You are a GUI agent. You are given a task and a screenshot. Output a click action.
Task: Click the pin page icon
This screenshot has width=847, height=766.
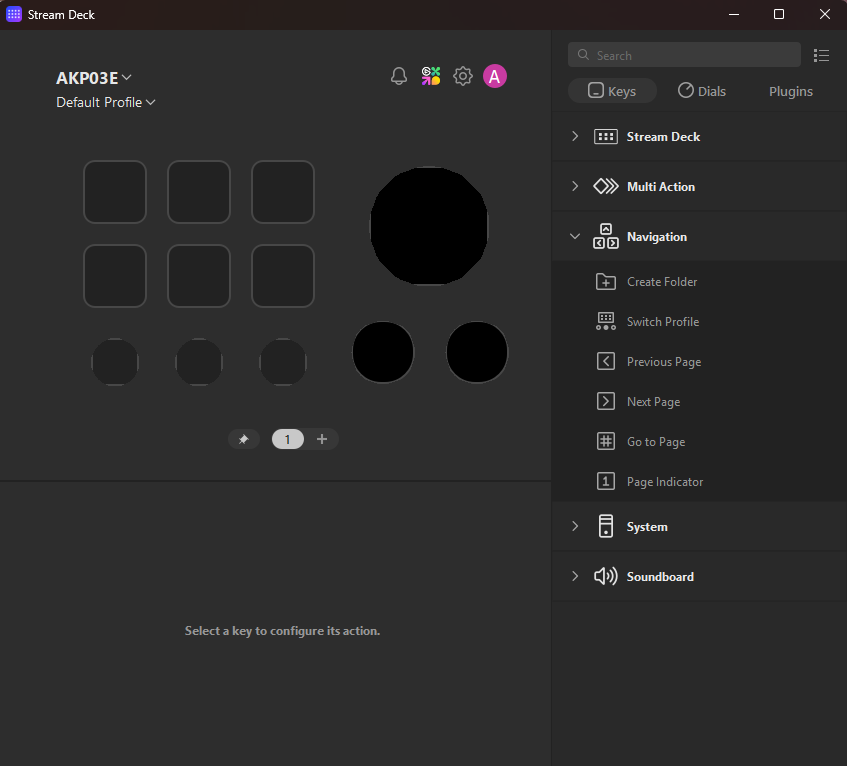[244, 439]
